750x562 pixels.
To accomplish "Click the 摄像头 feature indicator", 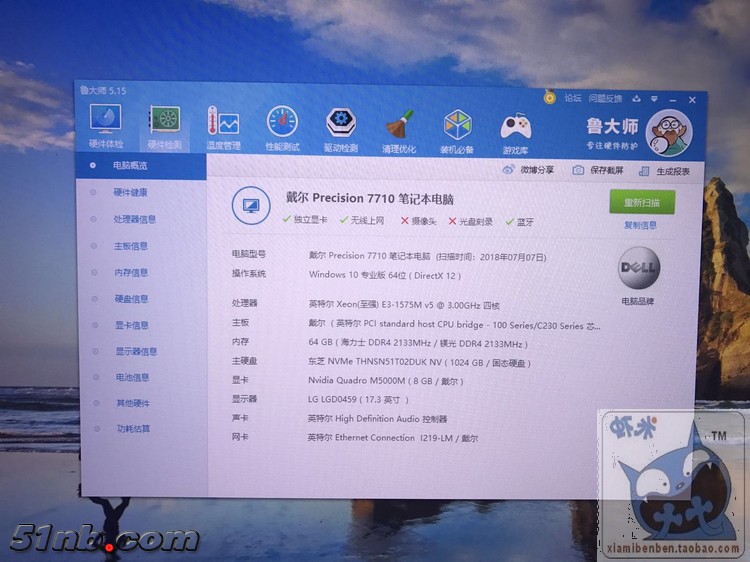I will 419,221.
